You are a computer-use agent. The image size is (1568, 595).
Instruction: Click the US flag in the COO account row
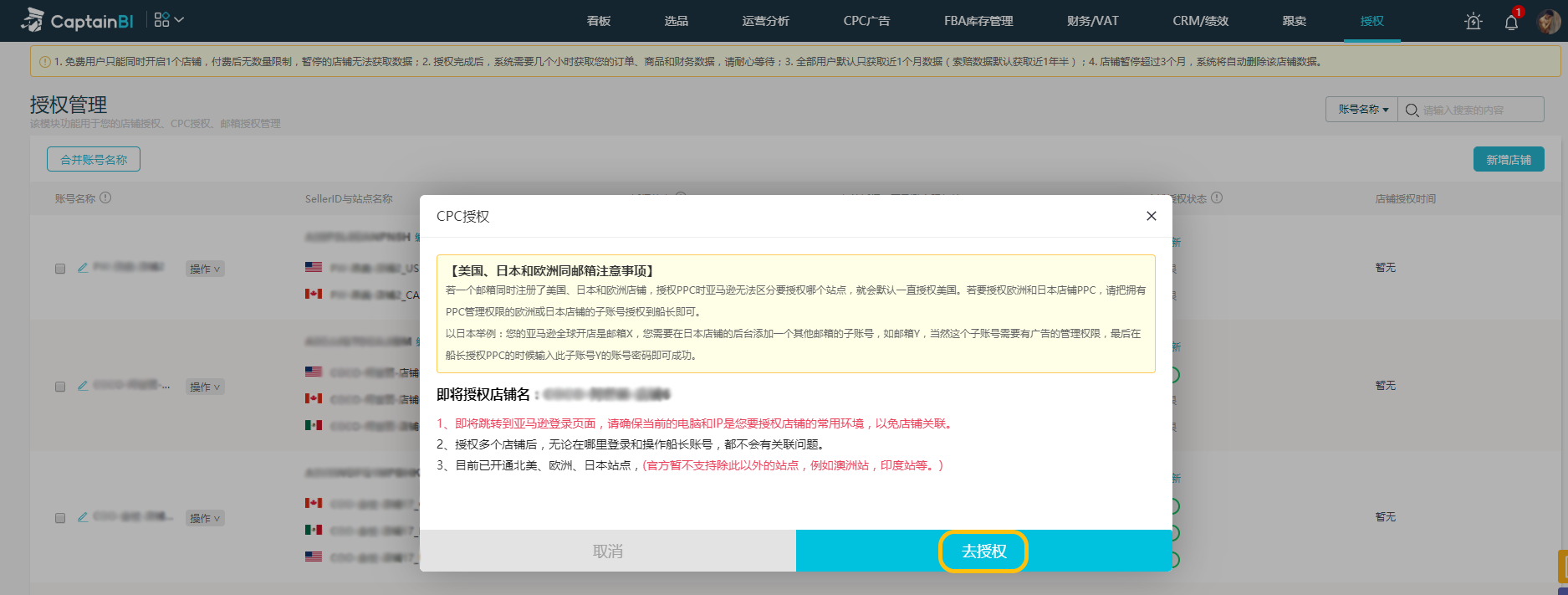click(314, 557)
